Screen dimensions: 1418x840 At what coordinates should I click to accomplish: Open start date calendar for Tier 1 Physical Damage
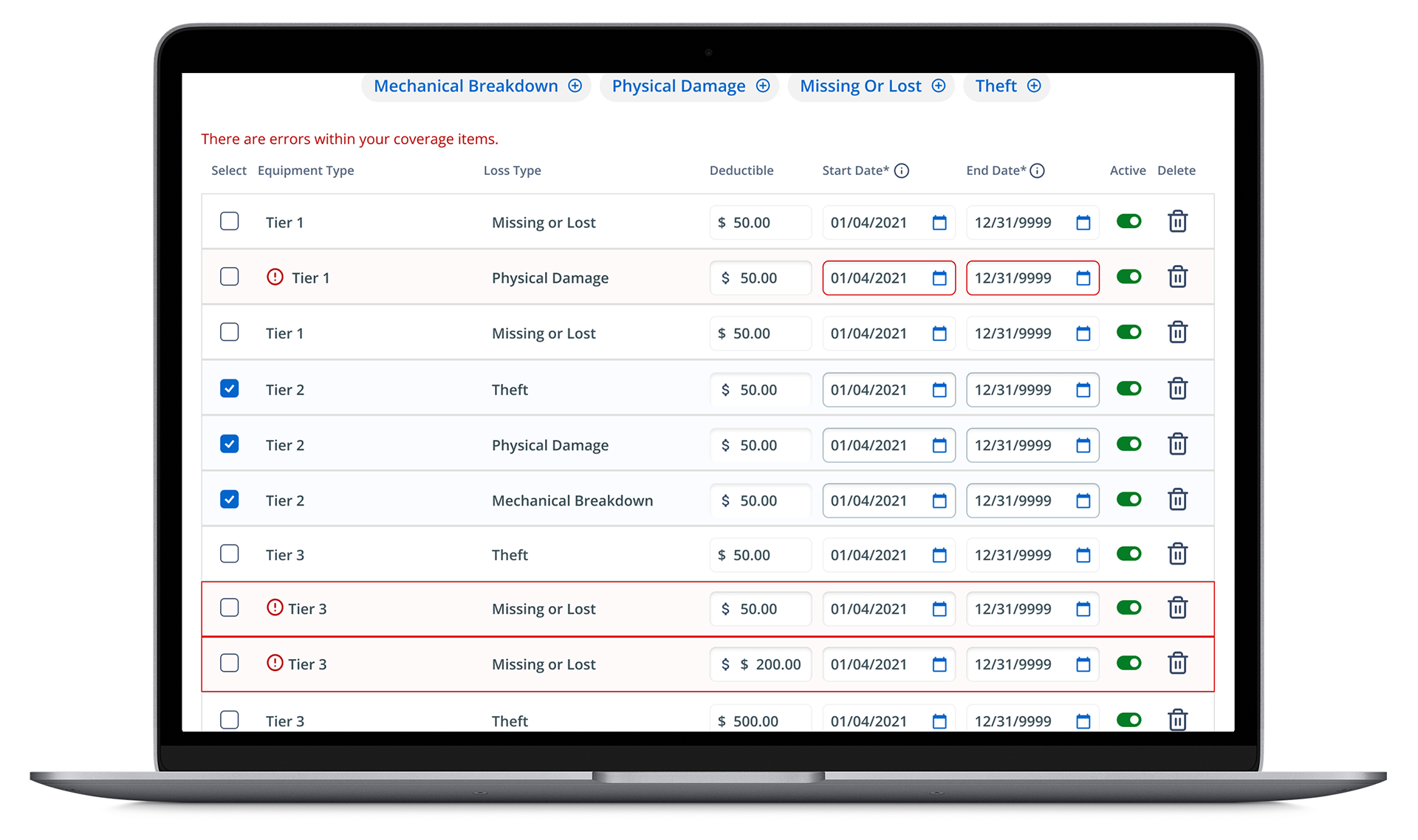939,278
